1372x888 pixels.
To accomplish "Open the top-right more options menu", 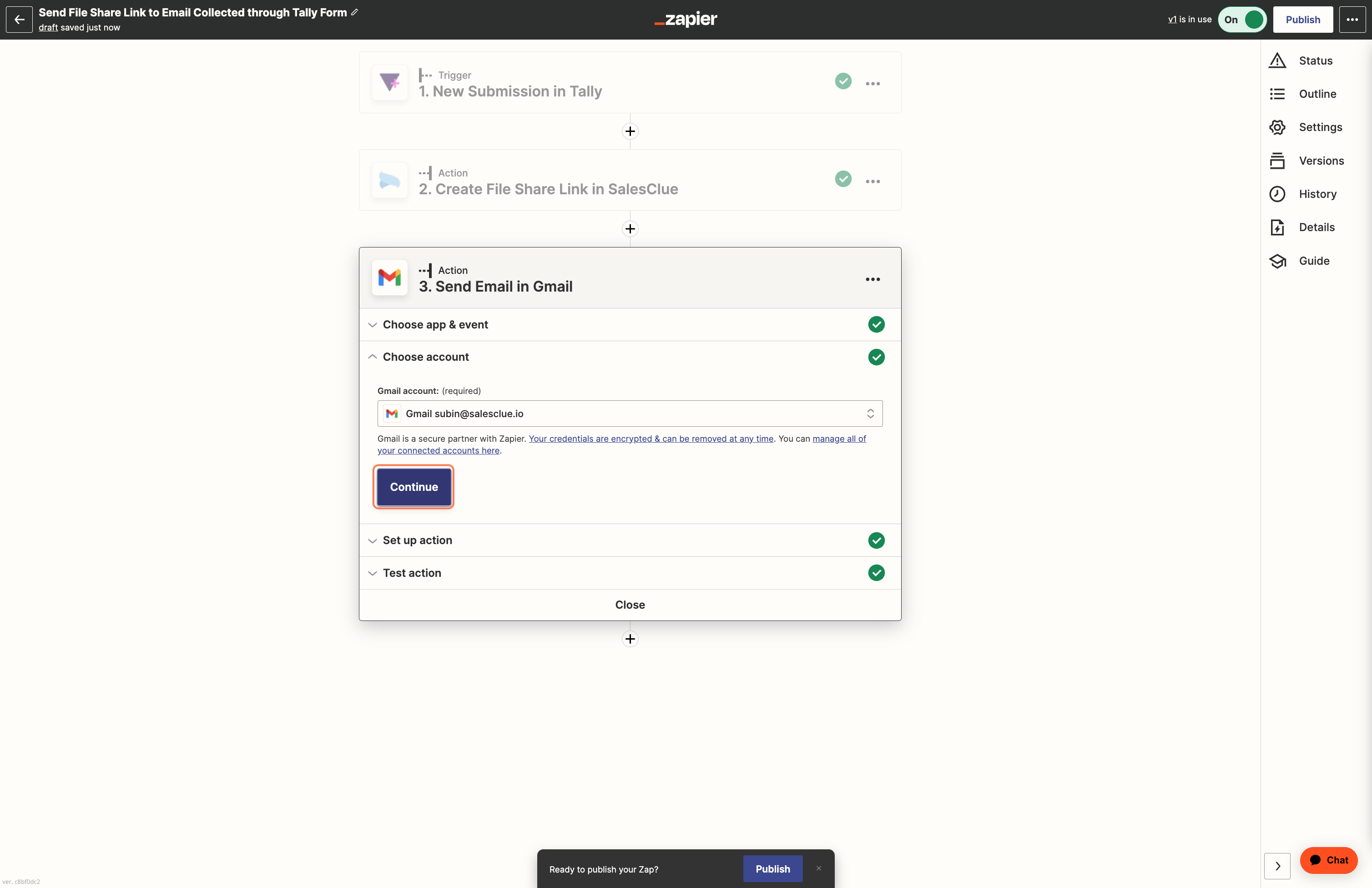I will pyautogui.click(x=1352, y=20).
